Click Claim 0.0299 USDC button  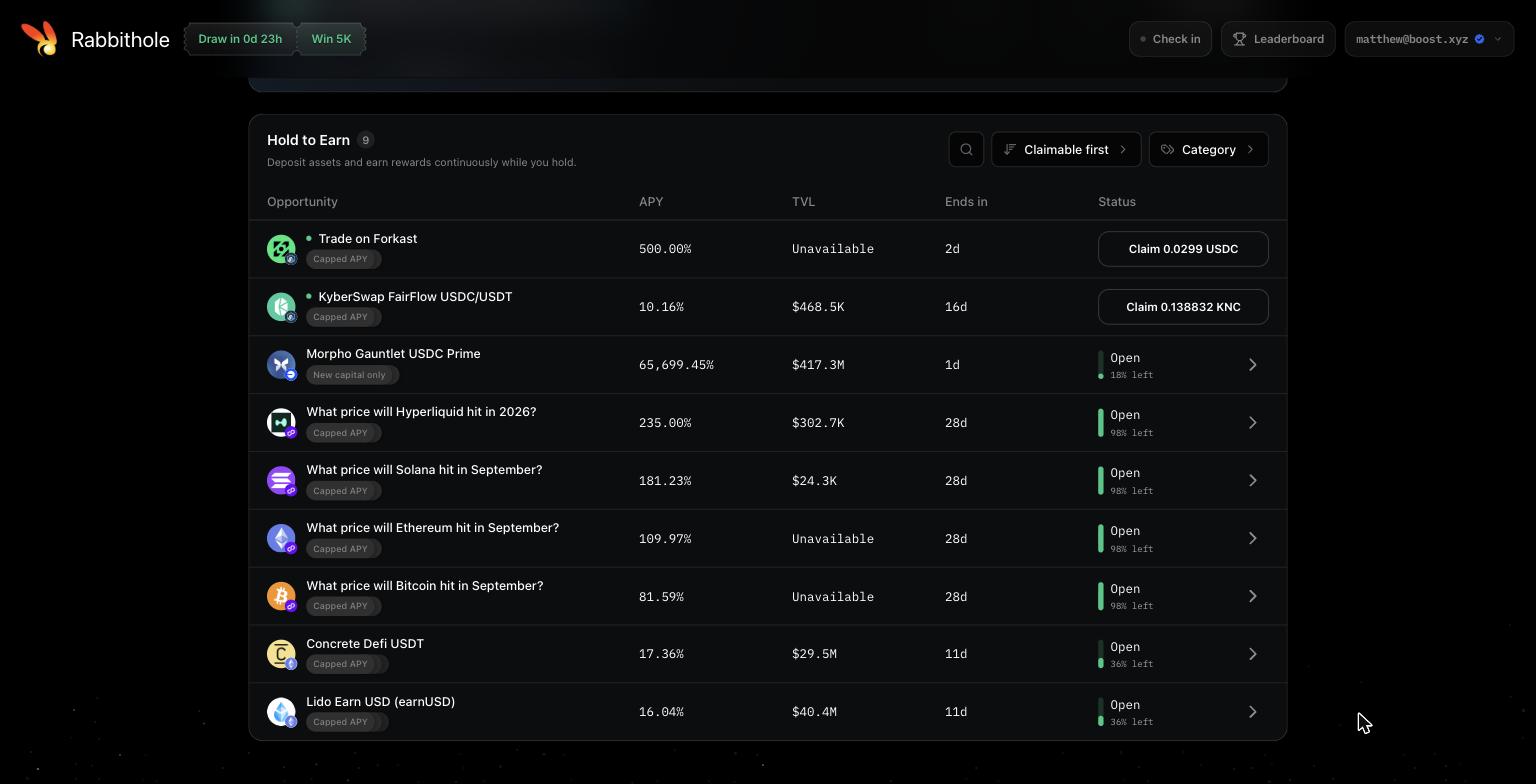(1183, 249)
